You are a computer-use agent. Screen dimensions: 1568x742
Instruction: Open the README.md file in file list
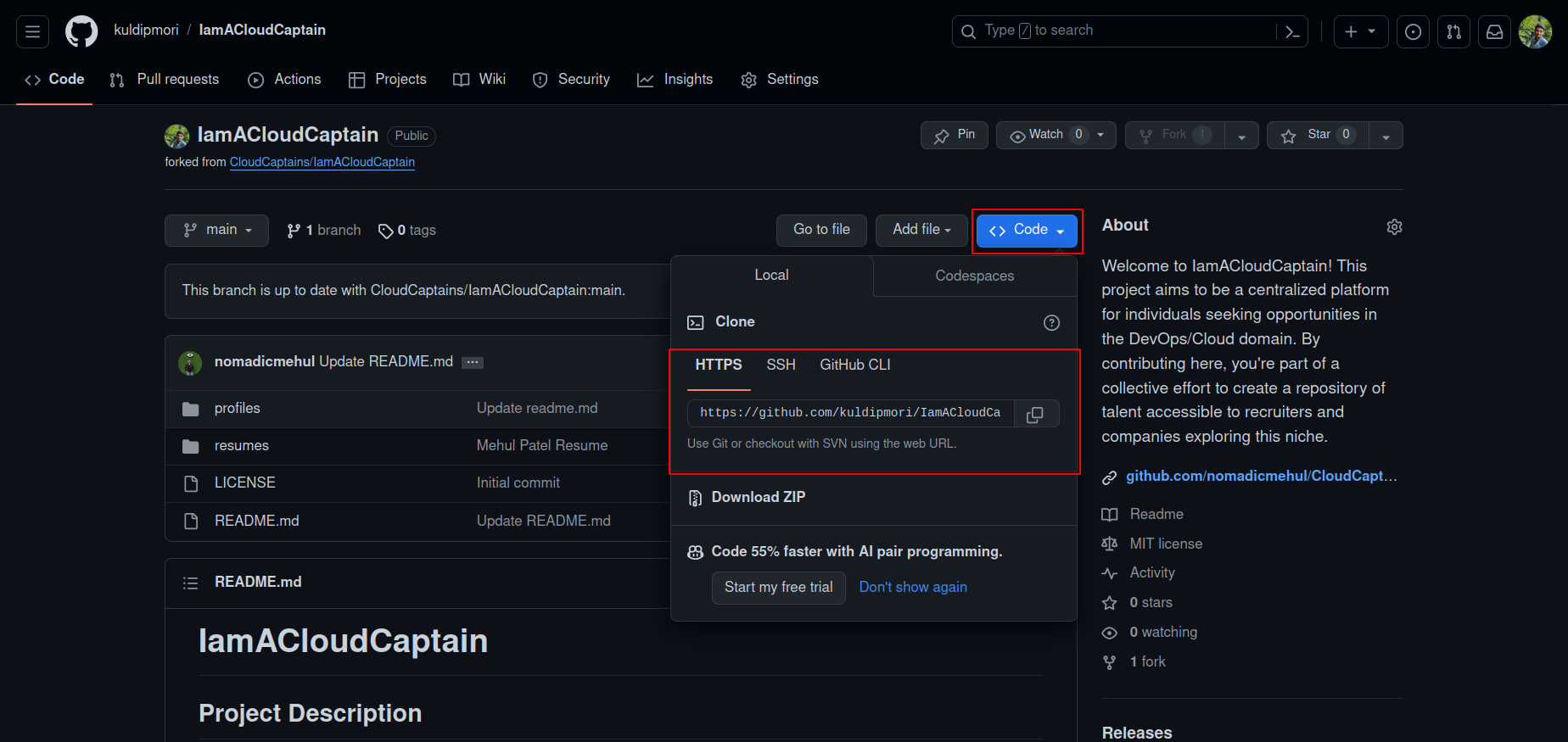coord(257,522)
